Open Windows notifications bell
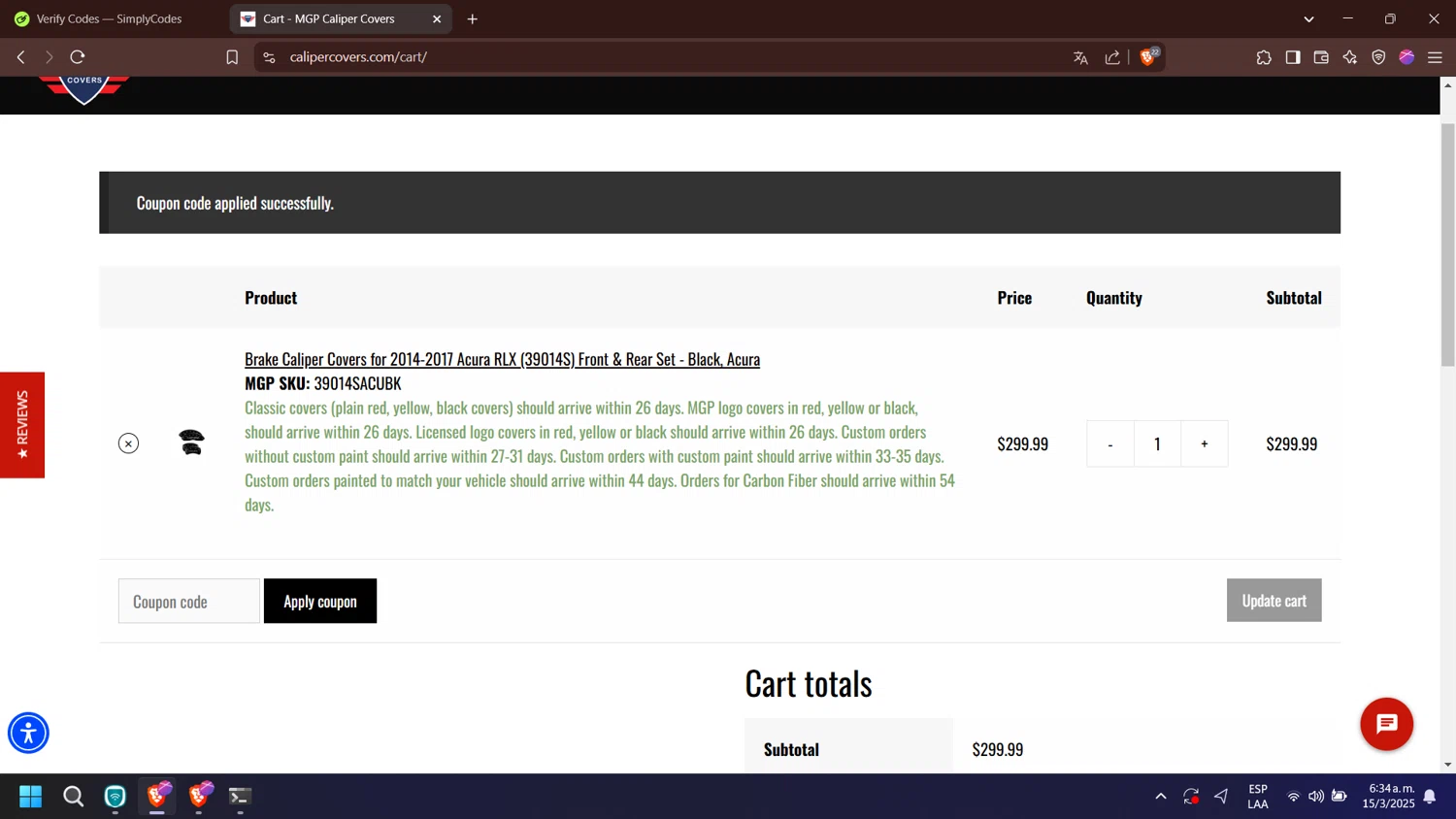Screen dimensions: 1456x819 1430,797
